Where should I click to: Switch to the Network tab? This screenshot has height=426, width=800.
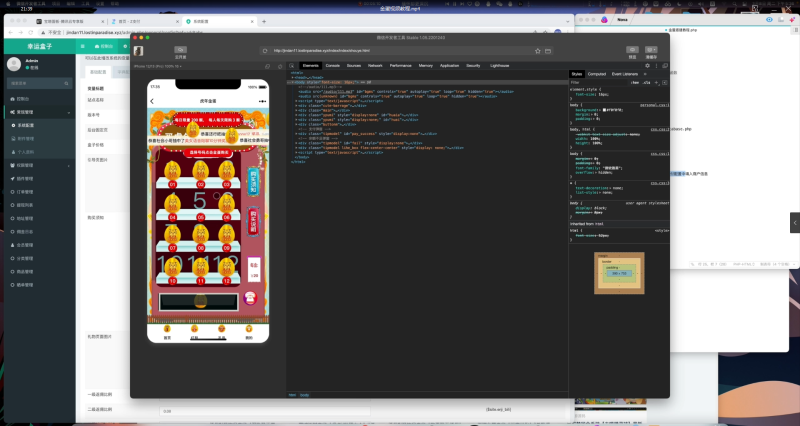tap(375, 66)
